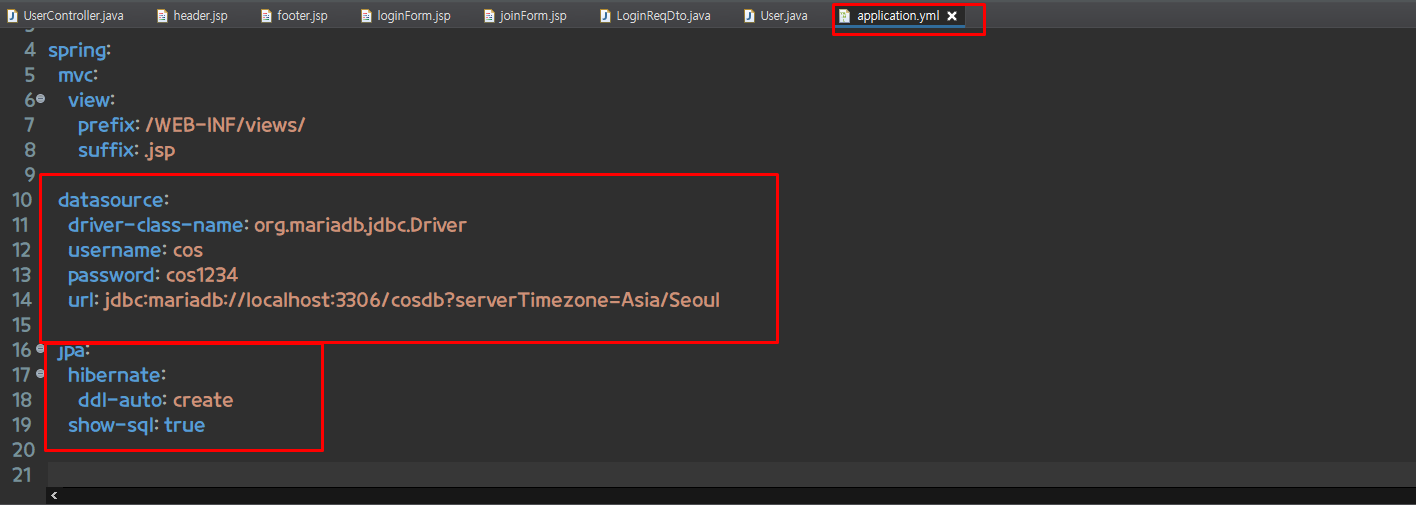The width and height of the screenshot is (1416, 505).
Task: Click the 'username' key
Action: (116, 250)
